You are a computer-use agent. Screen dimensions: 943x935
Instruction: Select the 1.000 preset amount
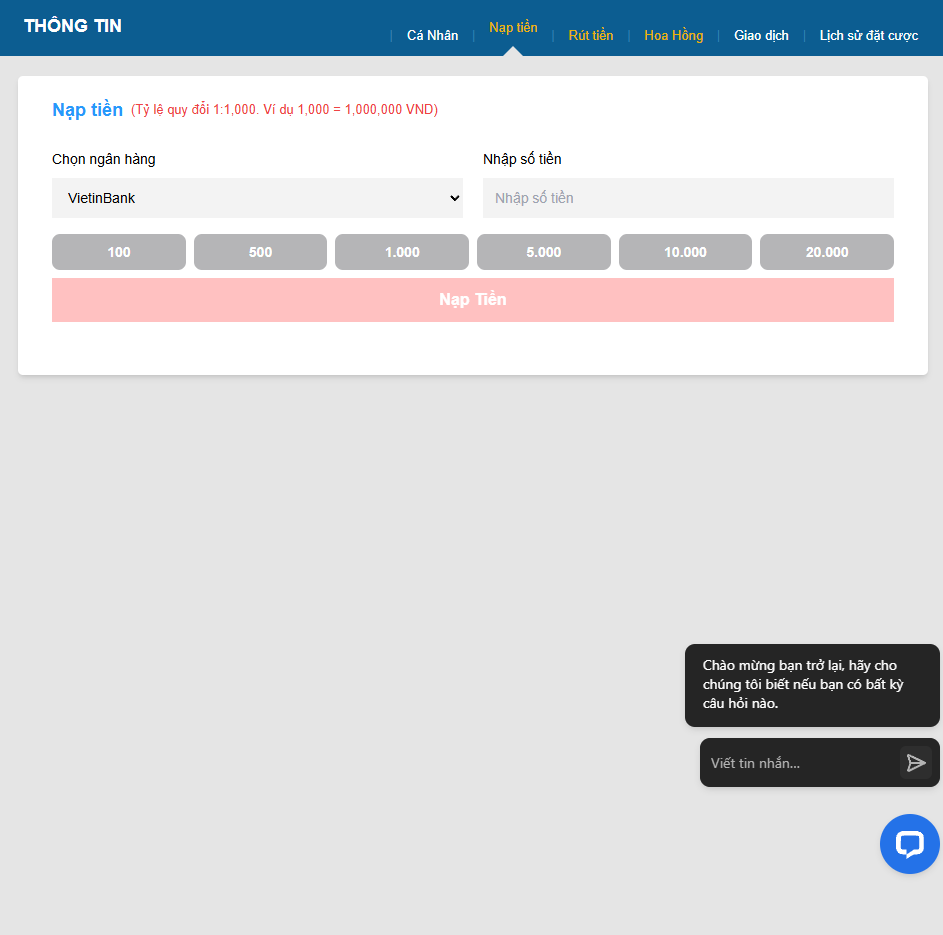pyautogui.click(x=402, y=252)
